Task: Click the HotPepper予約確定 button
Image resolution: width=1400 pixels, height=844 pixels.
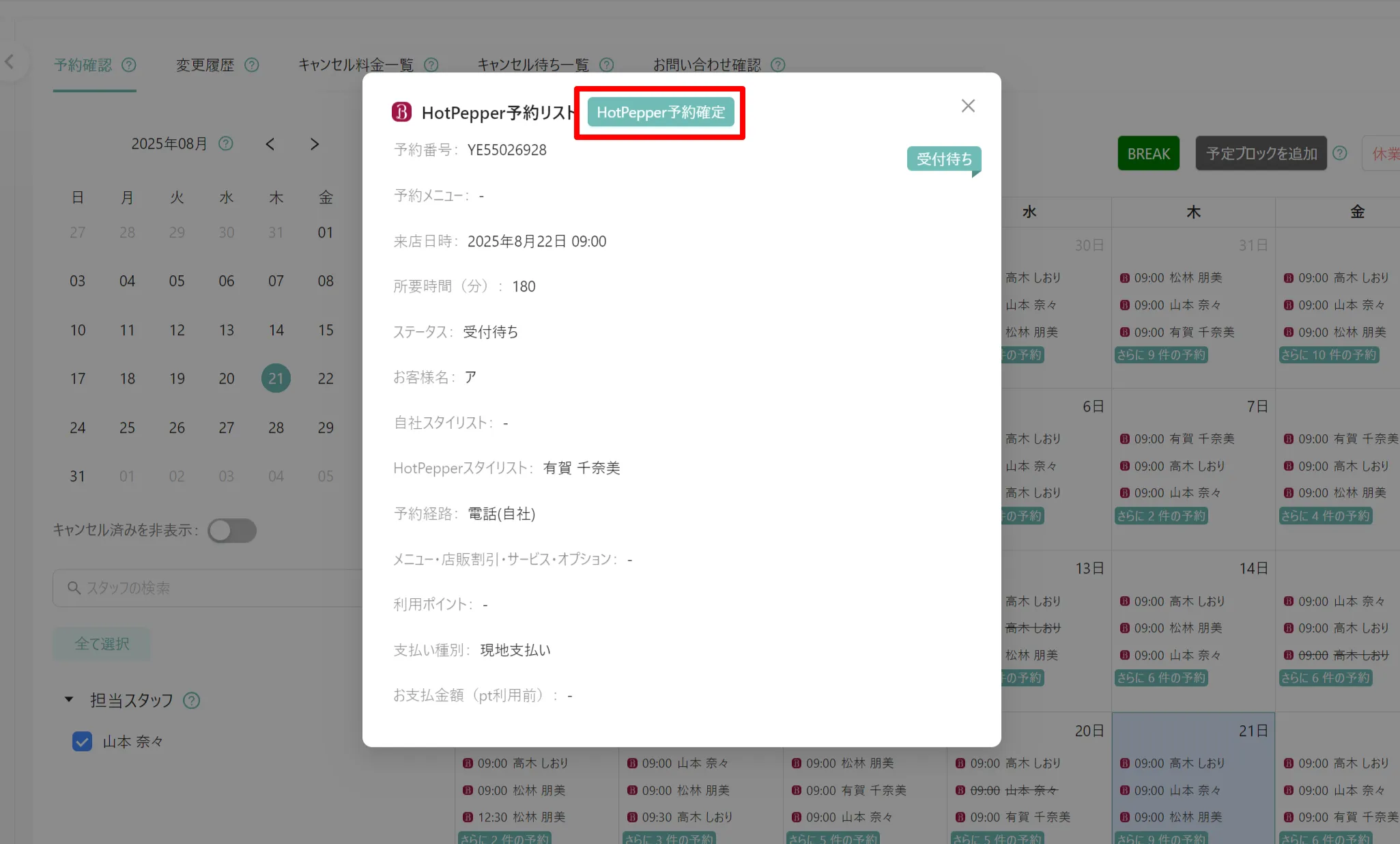Action: click(x=660, y=113)
